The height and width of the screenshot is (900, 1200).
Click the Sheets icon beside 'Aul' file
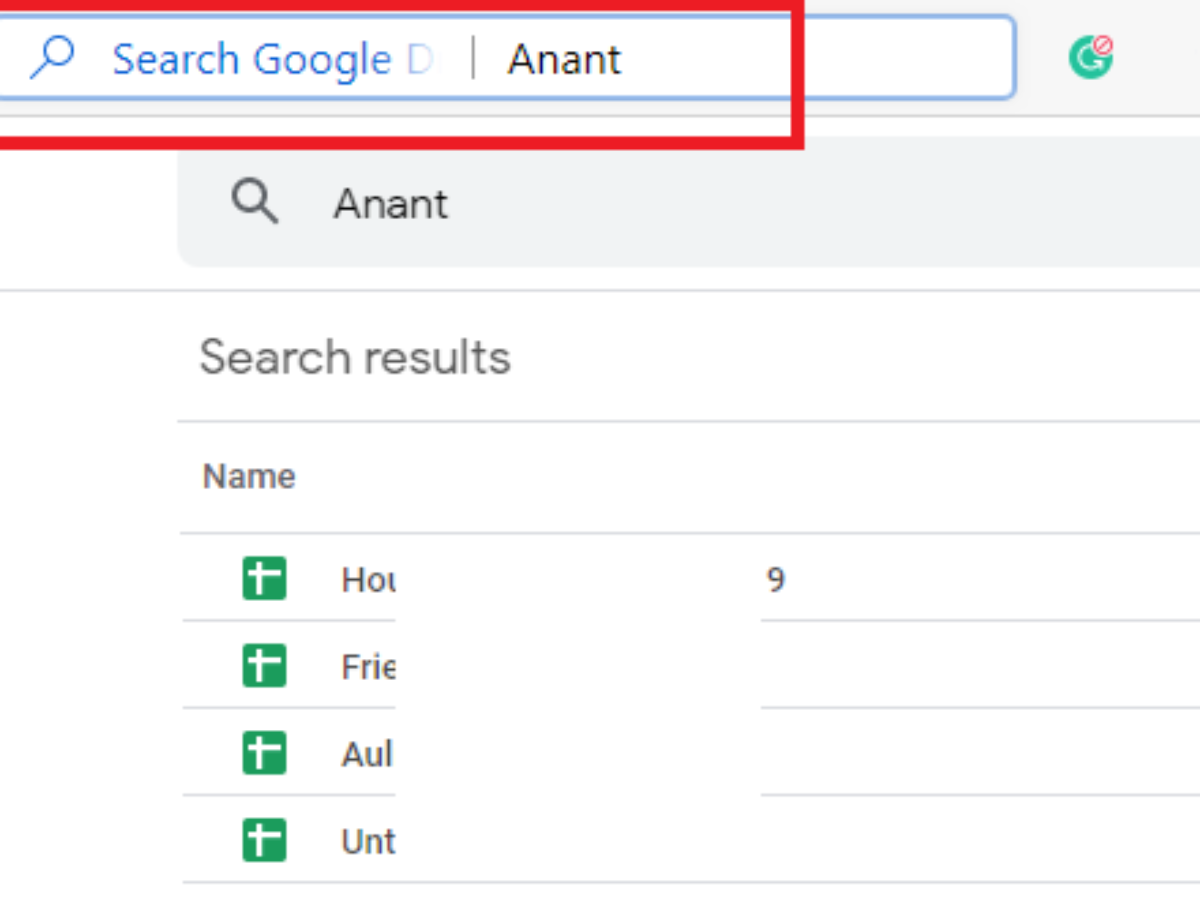coord(264,753)
